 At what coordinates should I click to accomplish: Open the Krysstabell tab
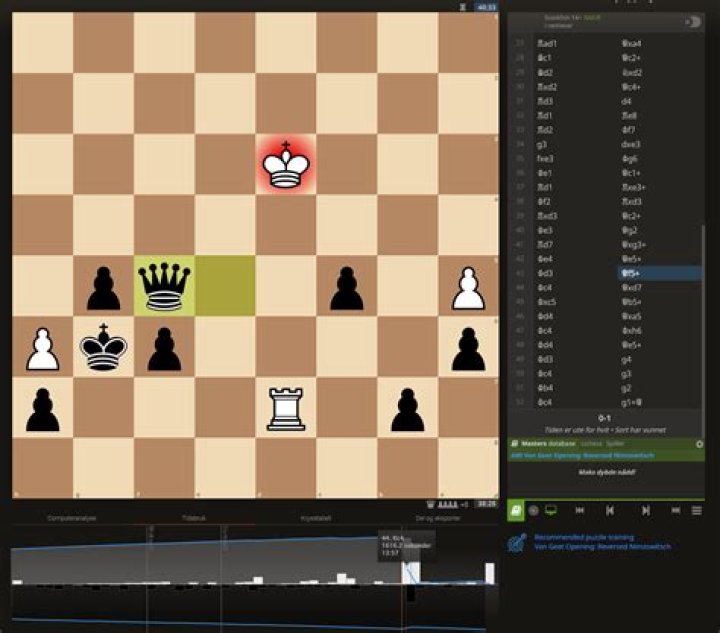coord(315,518)
